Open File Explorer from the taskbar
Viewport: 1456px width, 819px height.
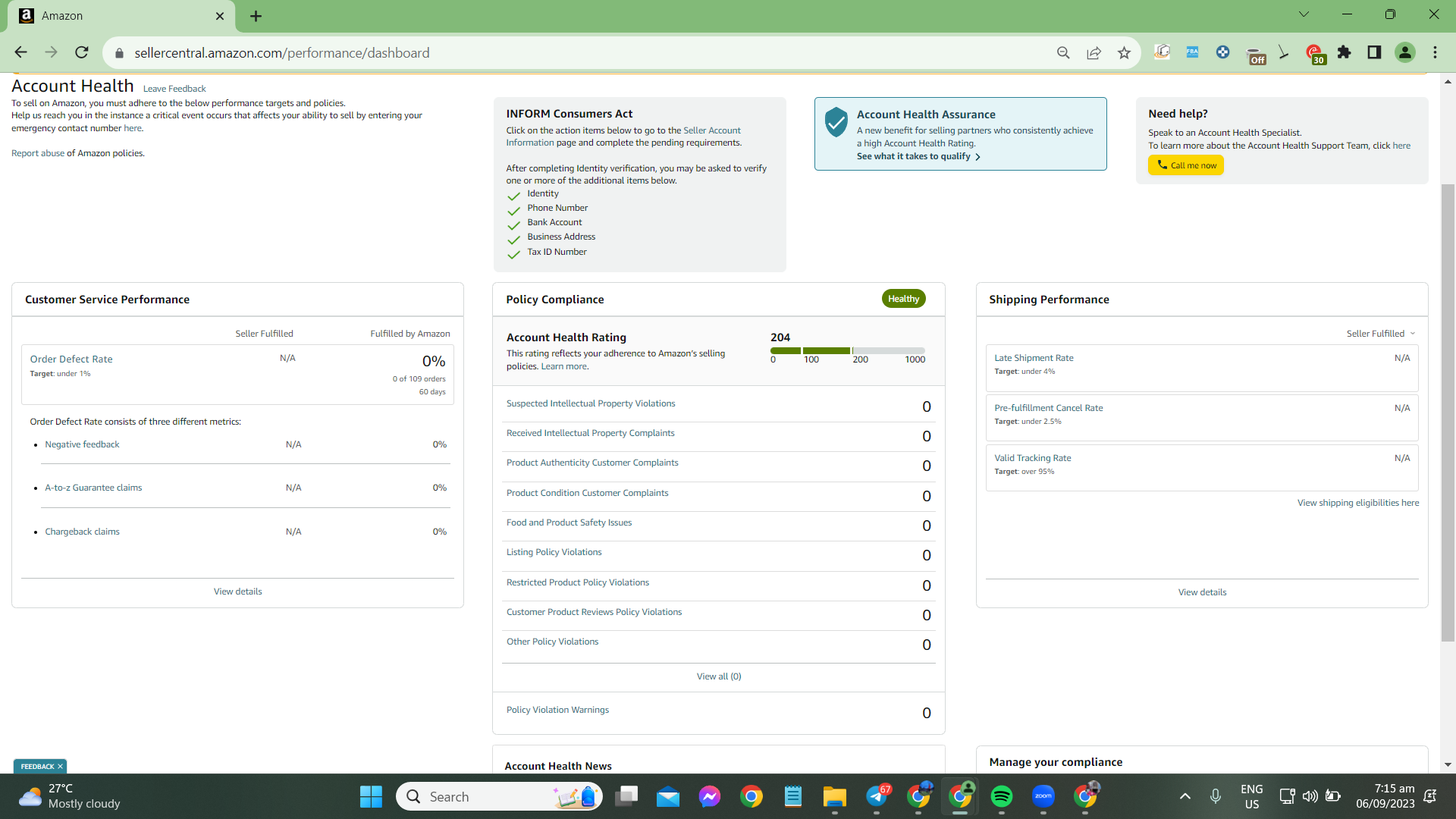835,796
